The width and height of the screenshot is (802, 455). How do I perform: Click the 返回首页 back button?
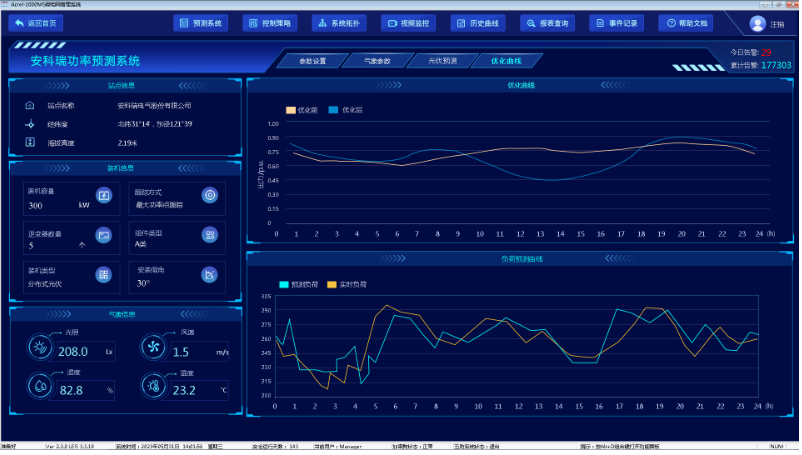click(36, 22)
